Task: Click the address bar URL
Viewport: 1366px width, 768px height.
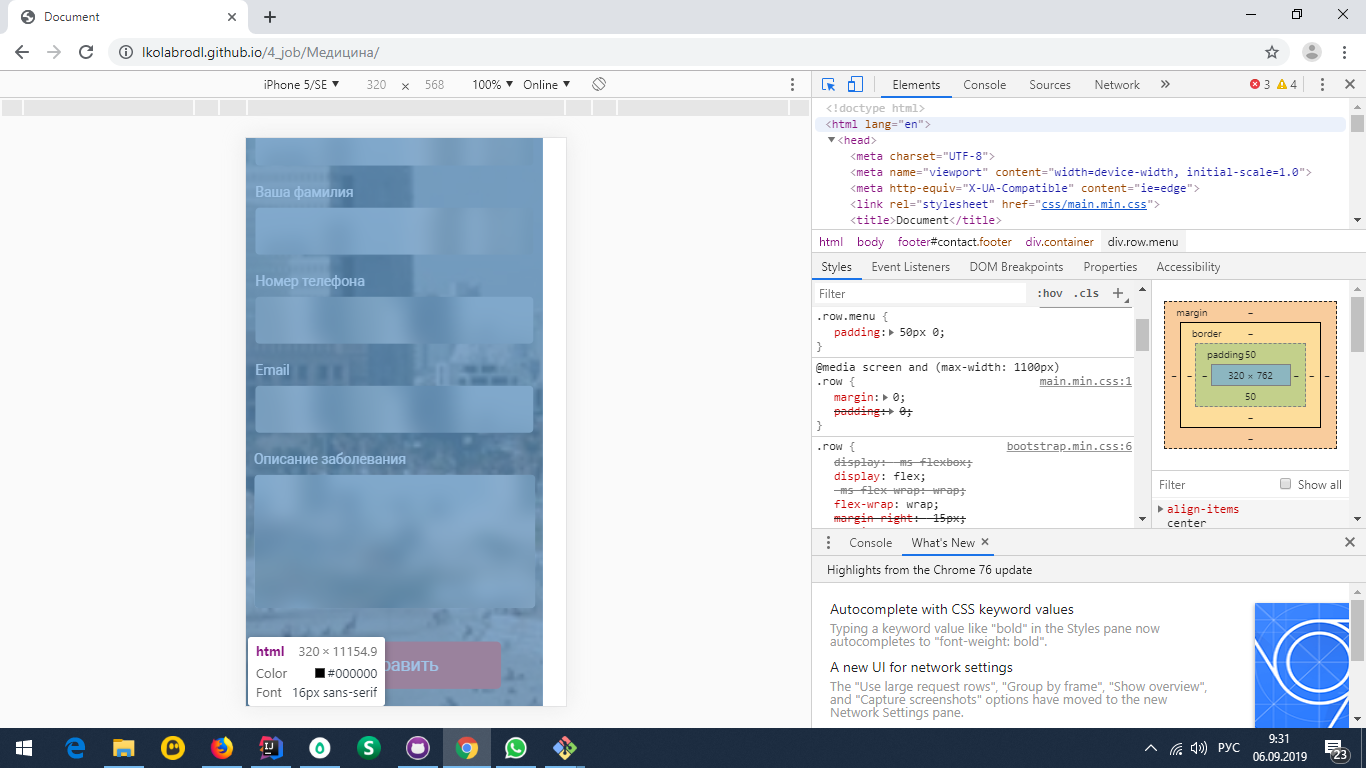Action: tap(259, 52)
